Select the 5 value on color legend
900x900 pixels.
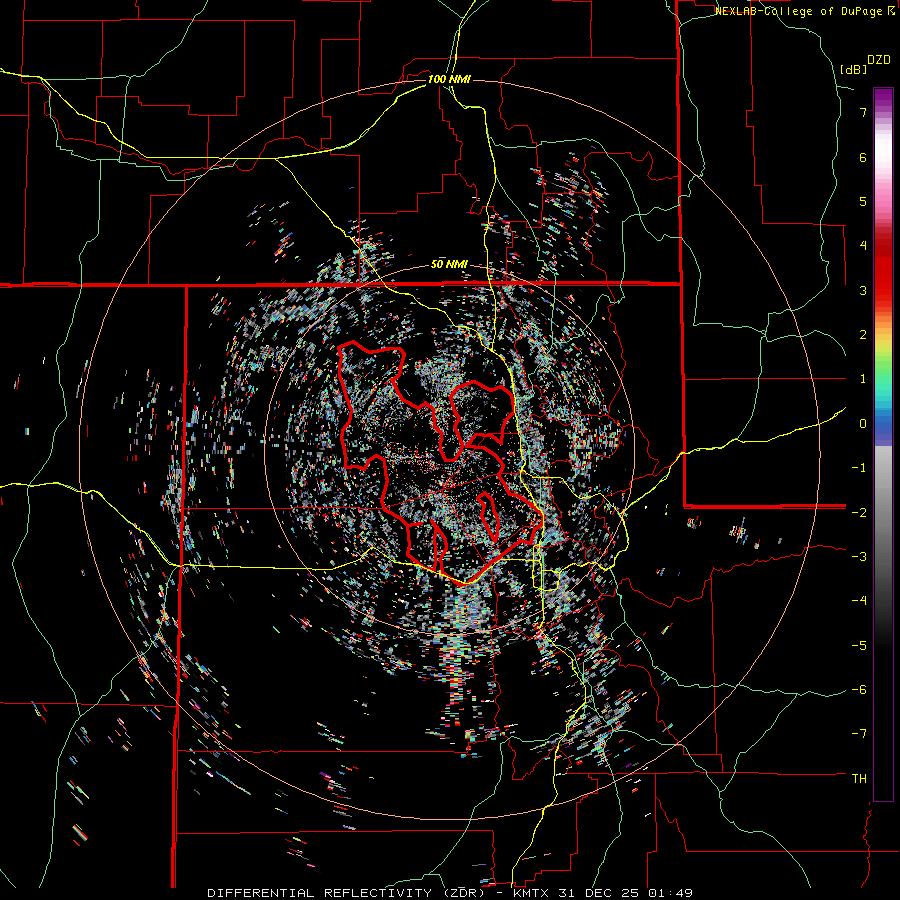coord(863,201)
